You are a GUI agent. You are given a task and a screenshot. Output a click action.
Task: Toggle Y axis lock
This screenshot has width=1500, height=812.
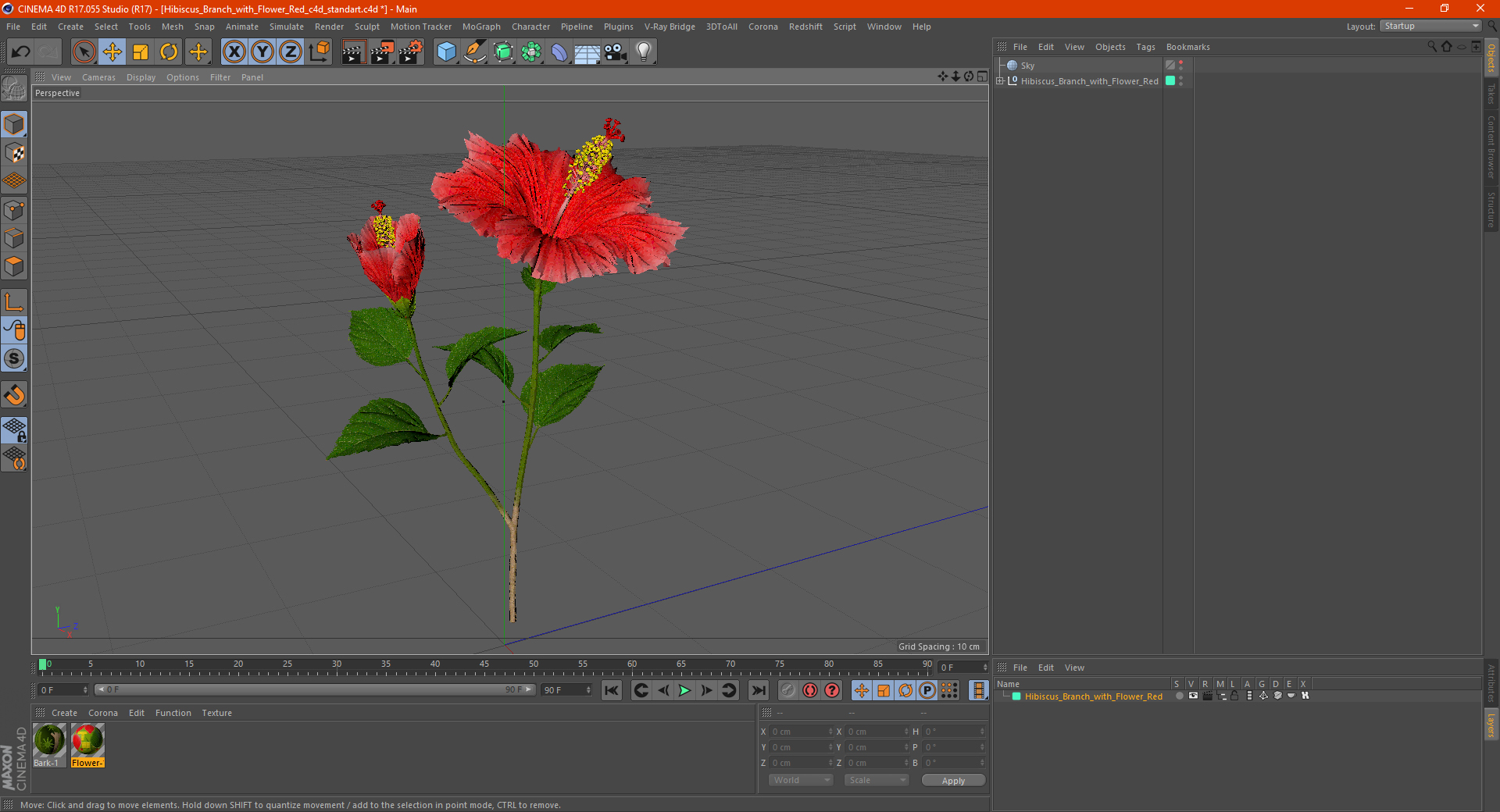point(262,52)
